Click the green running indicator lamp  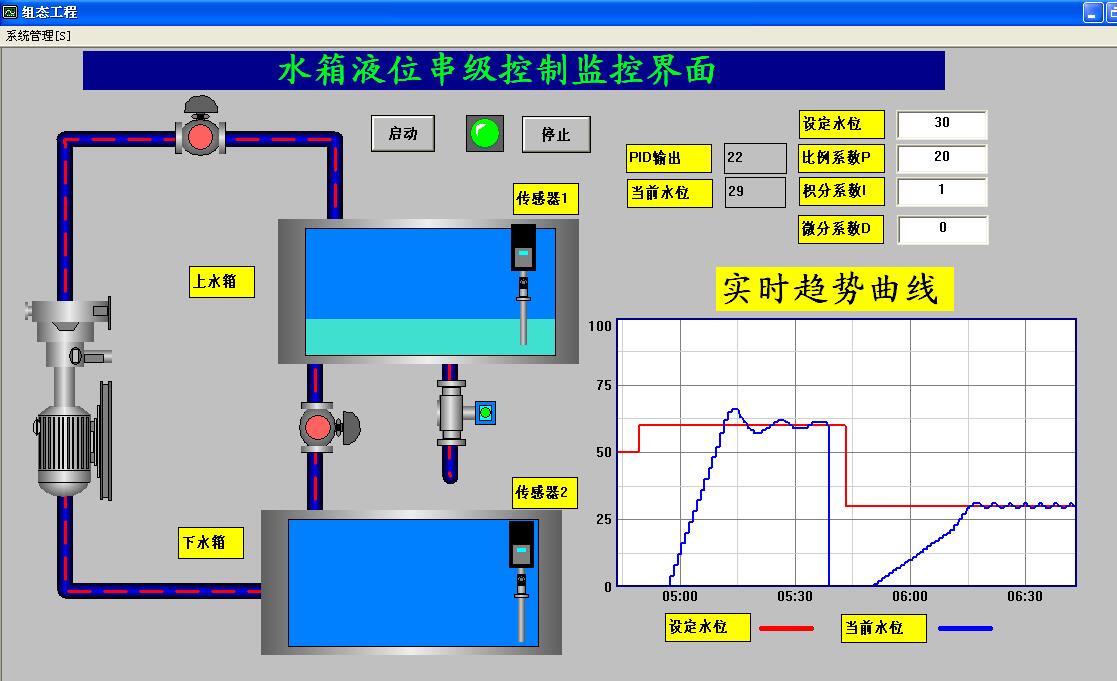[x=485, y=133]
